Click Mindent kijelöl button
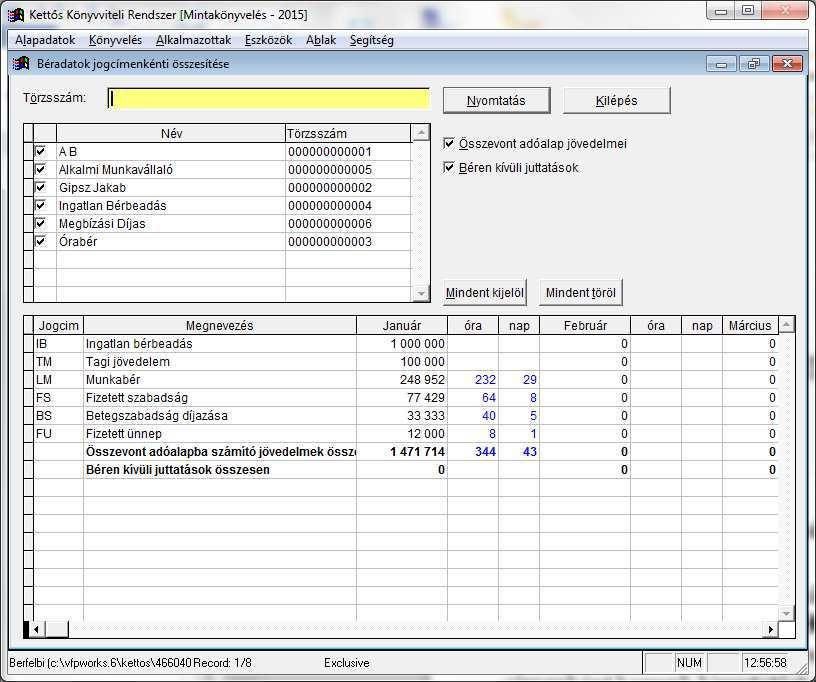Viewport: 816px width, 682px height. click(x=484, y=292)
